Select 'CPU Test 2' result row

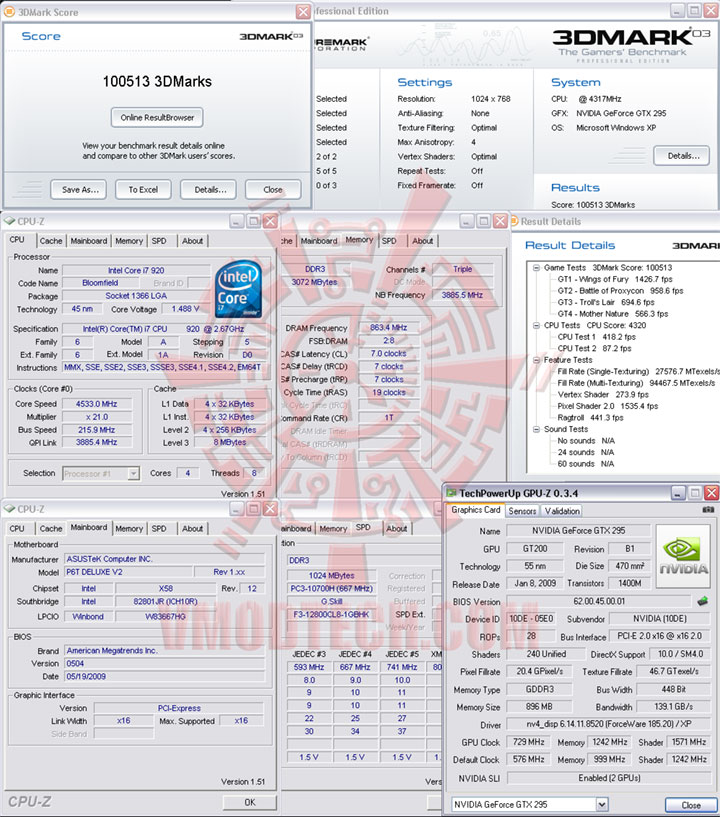594,349
